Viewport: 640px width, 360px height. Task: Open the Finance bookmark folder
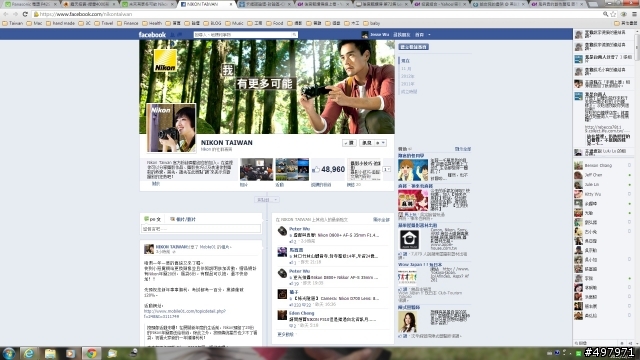(128, 23)
